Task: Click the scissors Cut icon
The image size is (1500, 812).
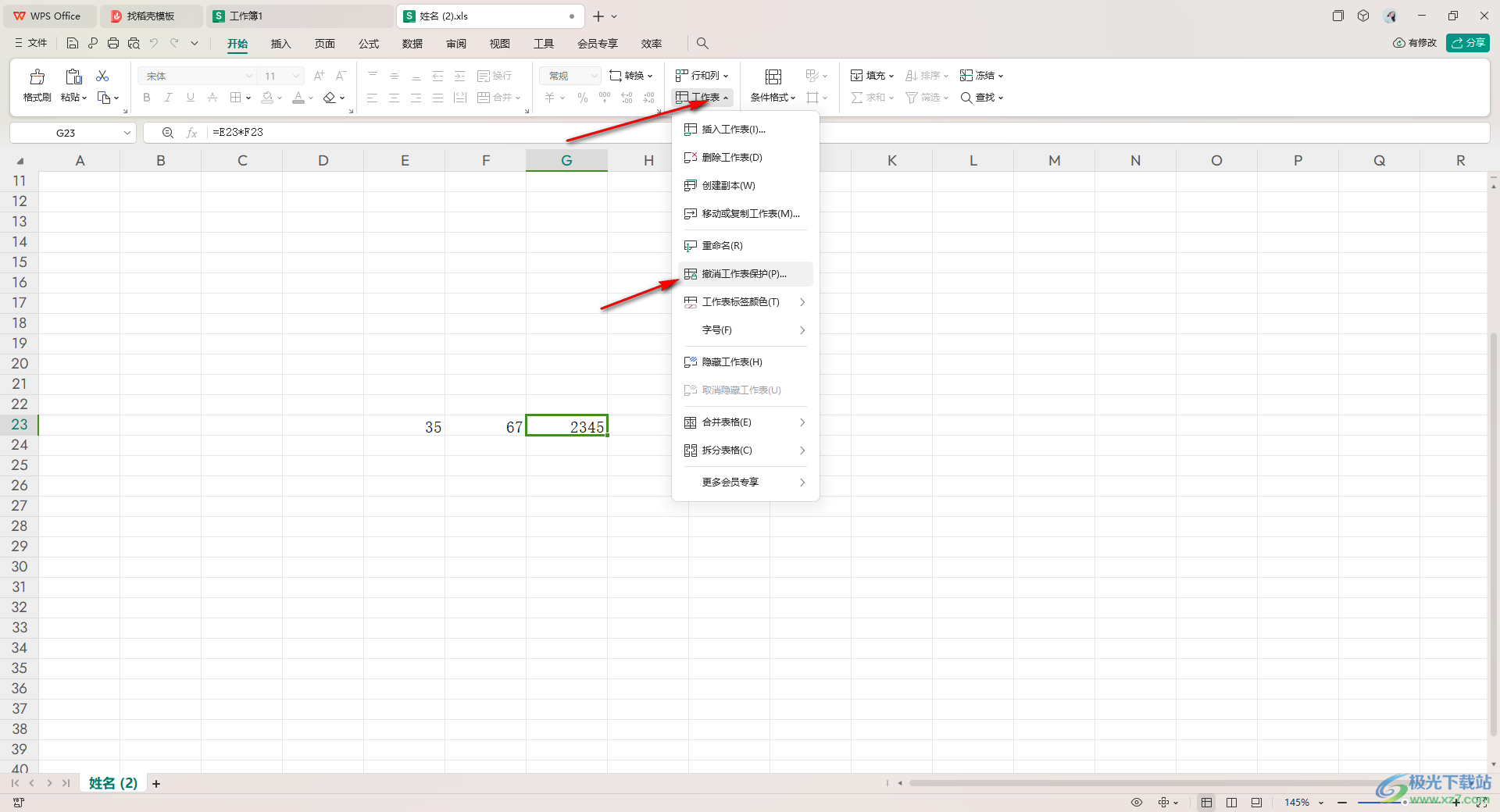Action: (102, 76)
